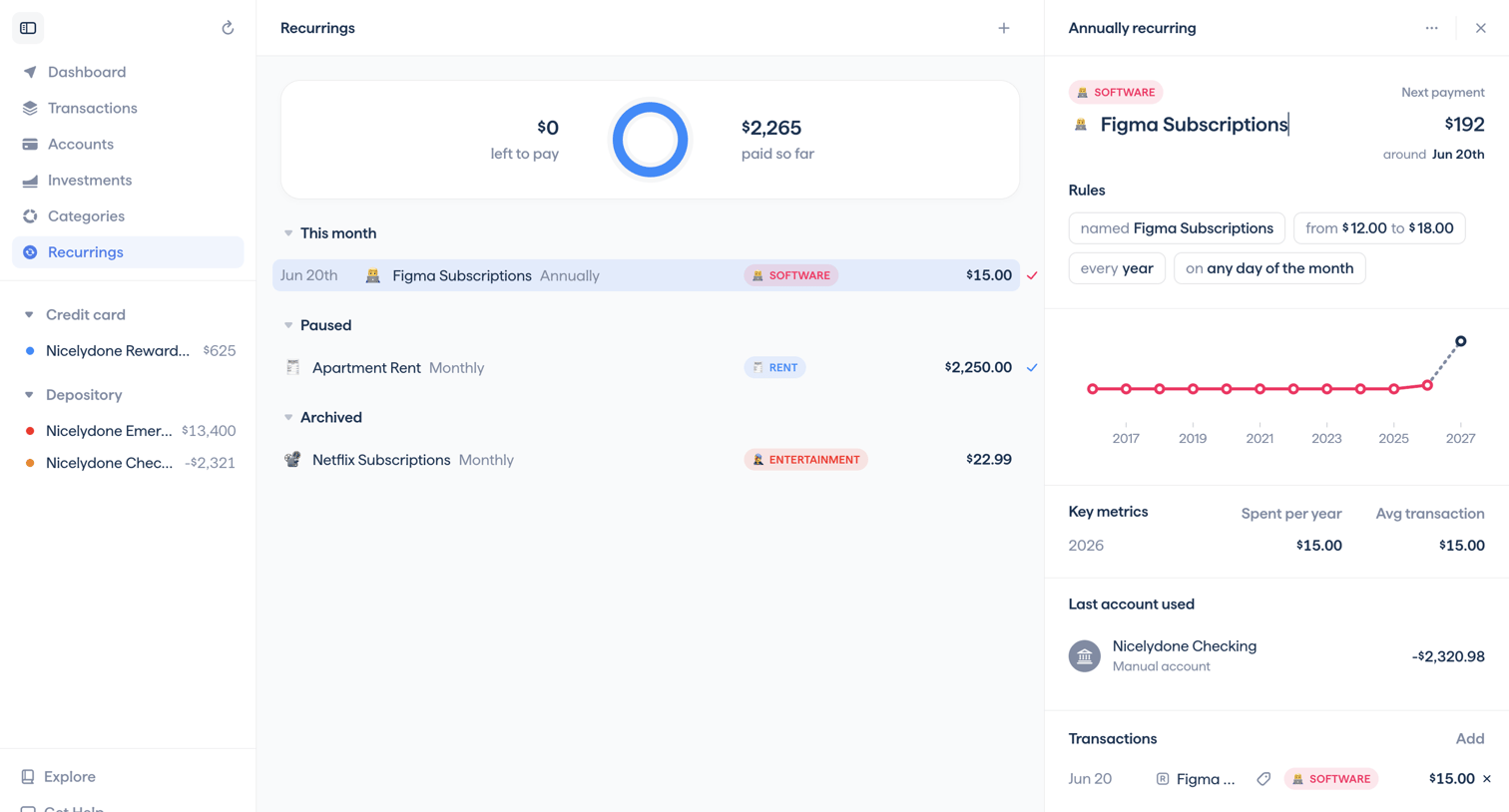1509x812 pixels.
Task: Click the Dashboard paper-plane icon
Action: (x=30, y=72)
